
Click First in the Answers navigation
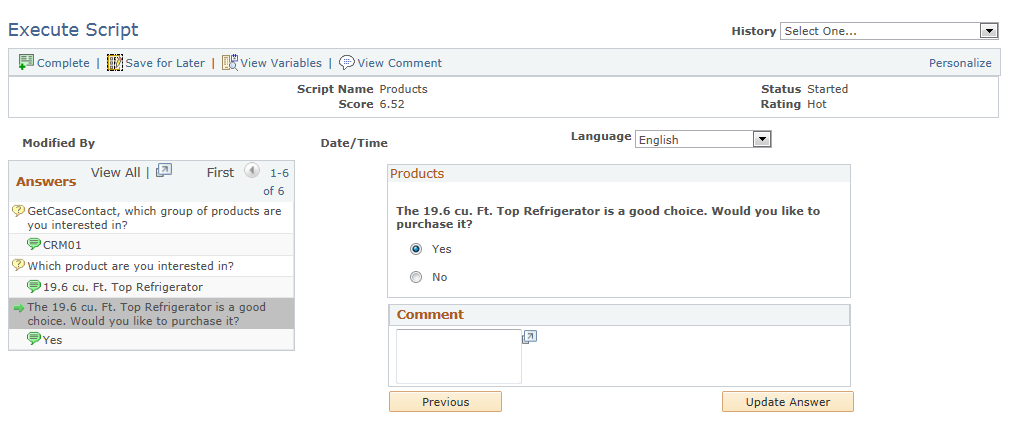(220, 173)
